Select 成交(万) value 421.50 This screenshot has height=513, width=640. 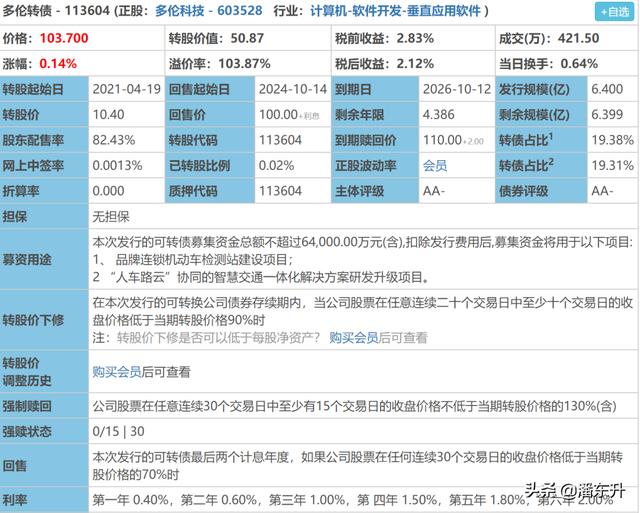pos(578,38)
